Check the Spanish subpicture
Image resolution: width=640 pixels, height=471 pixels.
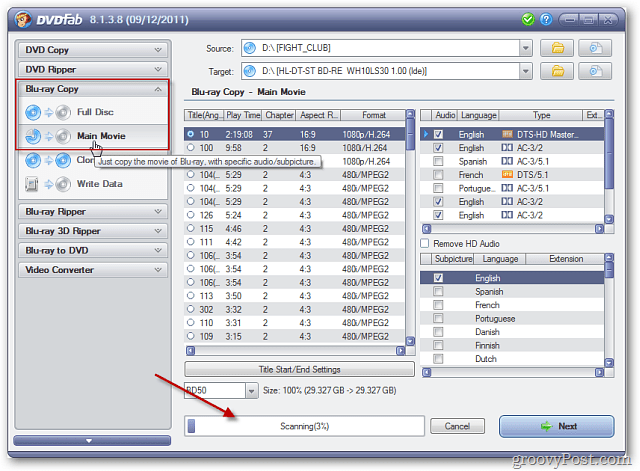coord(438,291)
